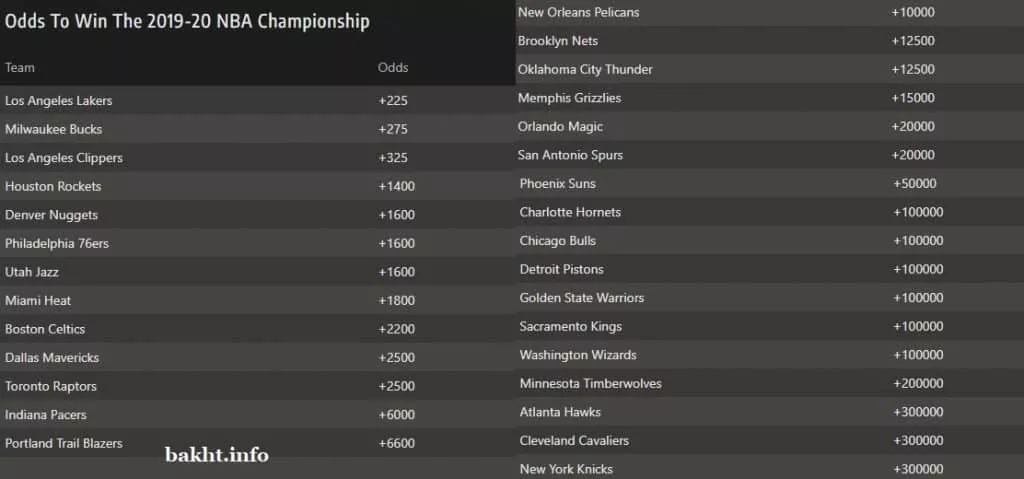Select Houston Rockets +1400 odds
The height and width of the screenshot is (479, 1024).
tap(396, 186)
